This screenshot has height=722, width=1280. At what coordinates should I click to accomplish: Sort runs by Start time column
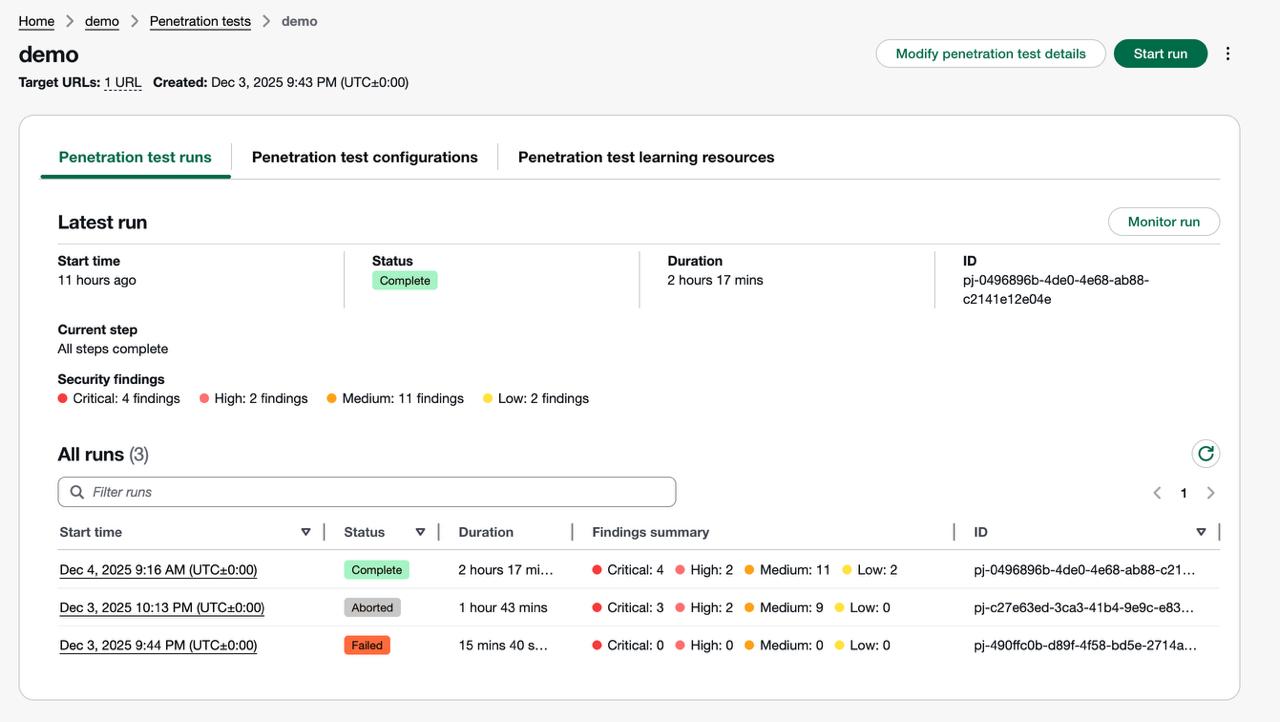[x=305, y=532]
